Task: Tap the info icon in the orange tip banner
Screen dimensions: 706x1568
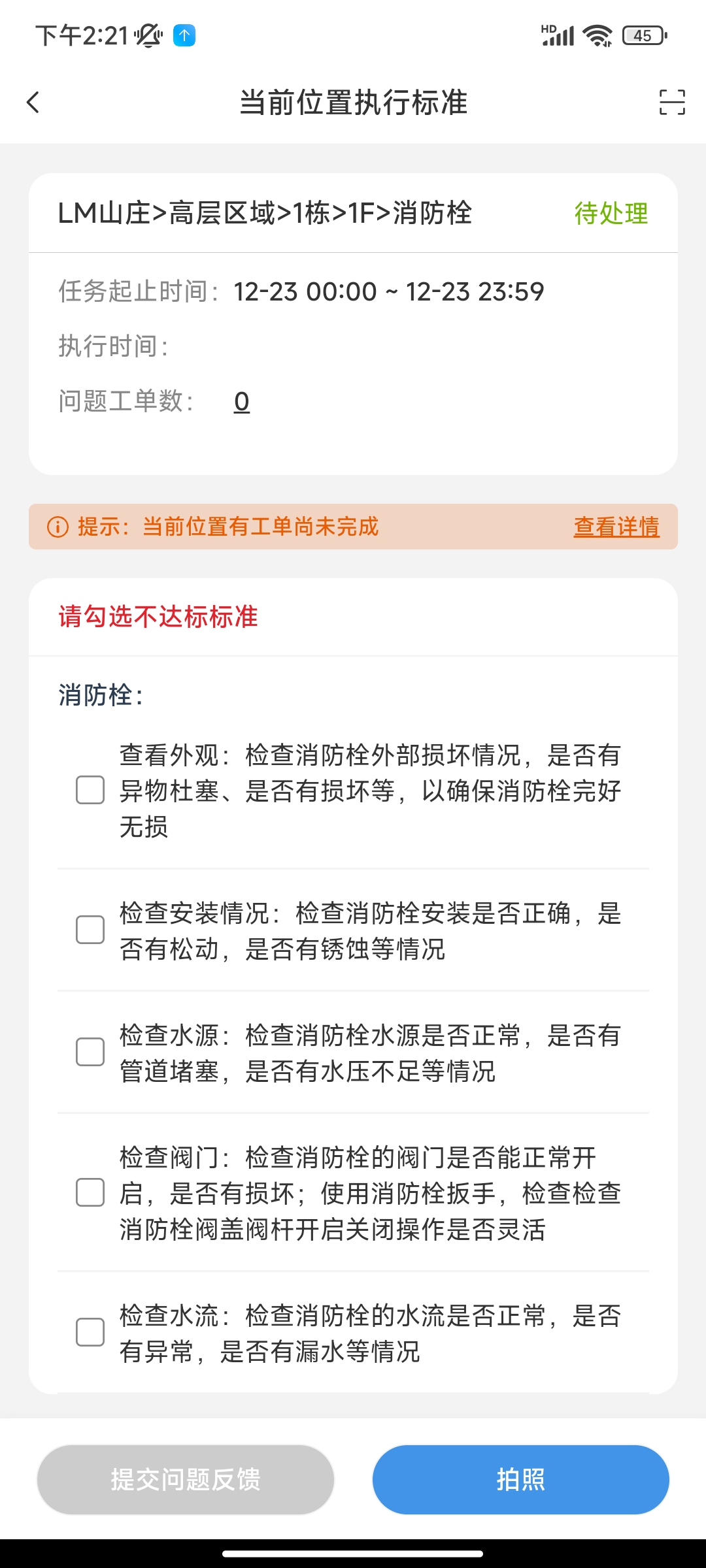Action: 59,527
